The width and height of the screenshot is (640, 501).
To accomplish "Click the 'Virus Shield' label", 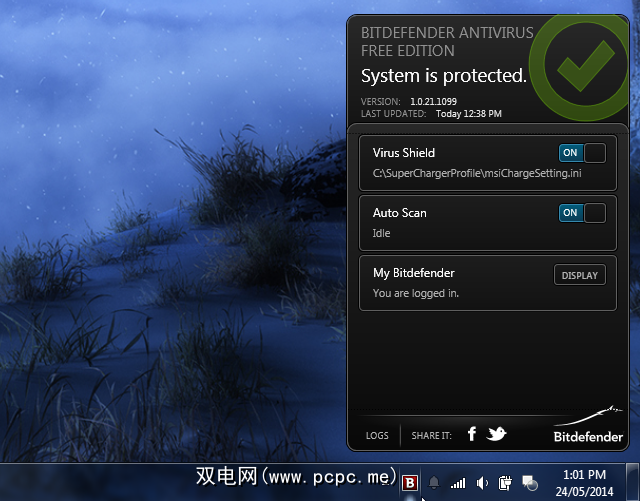I will click(x=404, y=153).
